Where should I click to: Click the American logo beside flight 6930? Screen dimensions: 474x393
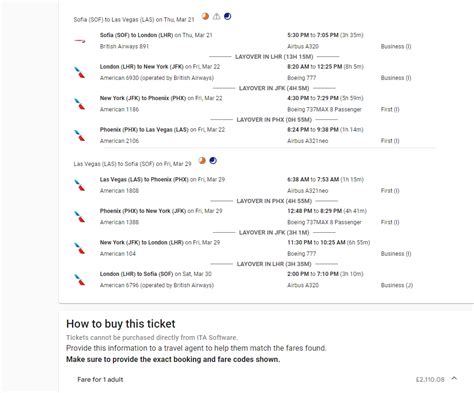coord(80,72)
